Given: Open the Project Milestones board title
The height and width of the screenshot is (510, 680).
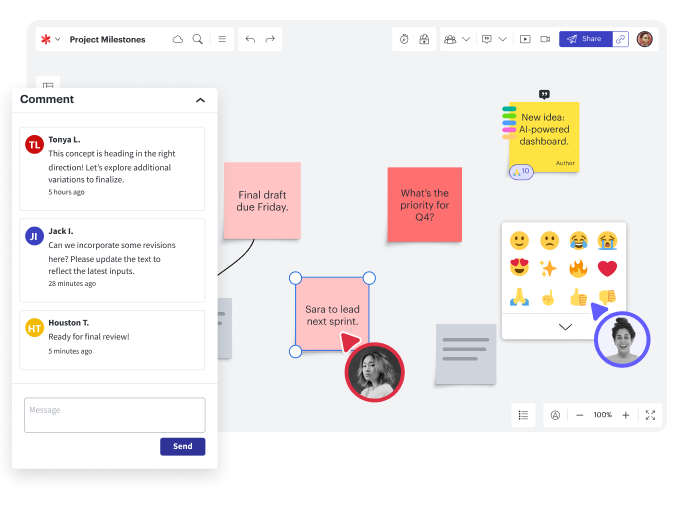Looking at the screenshot, I should tap(108, 39).
